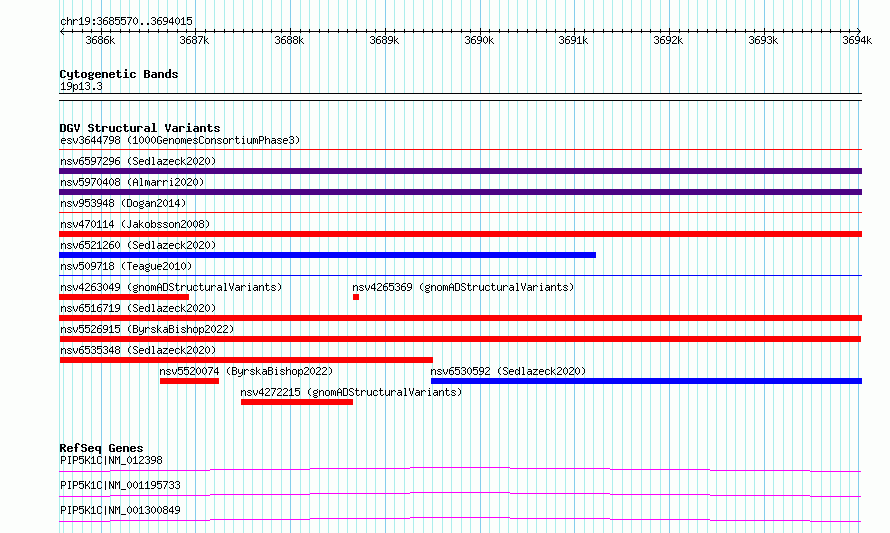The image size is (890, 533).
Task: Open variant nsv4265369 gnomAD label
Action: point(463,287)
